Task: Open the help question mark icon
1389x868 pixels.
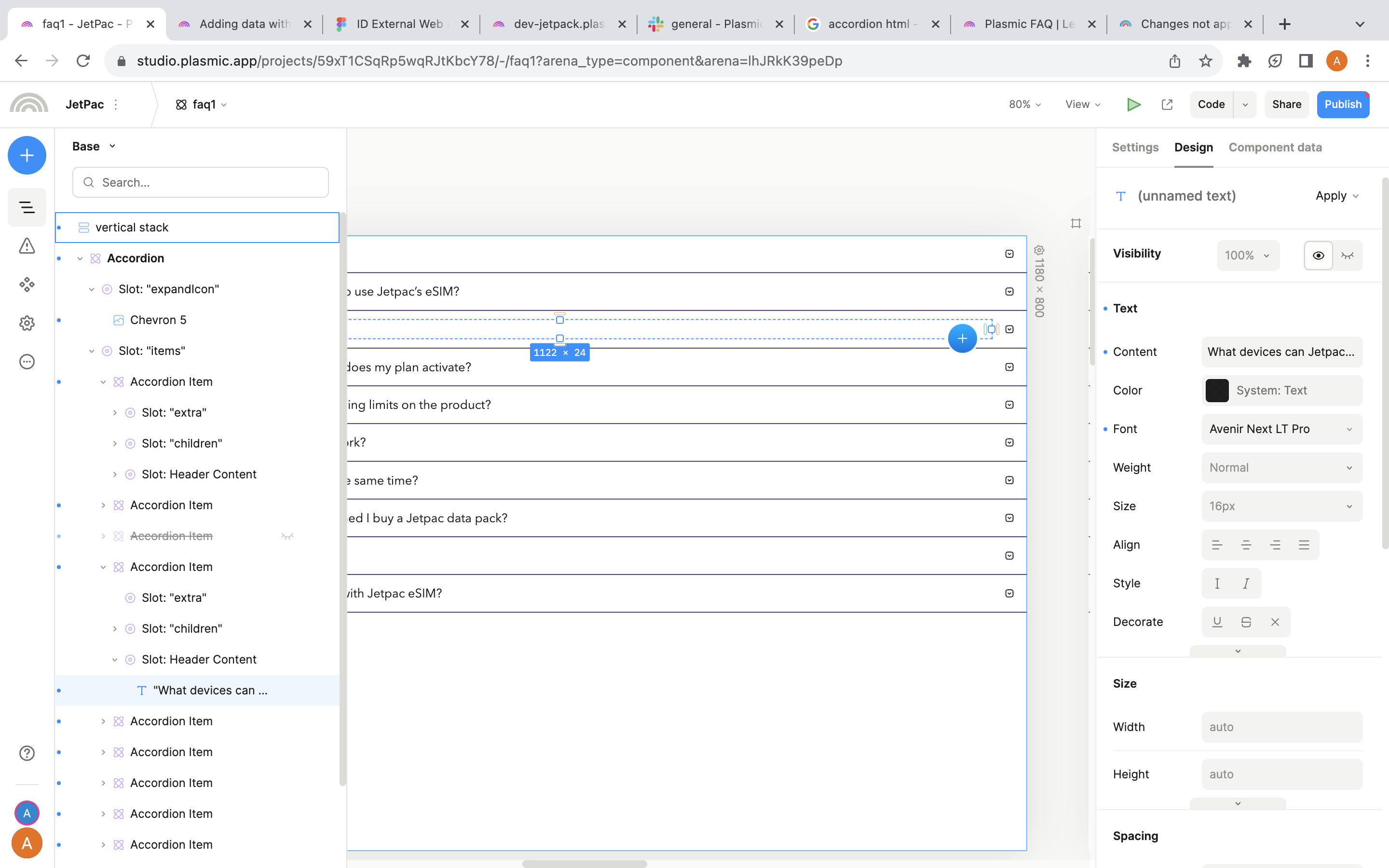Action: pos(27,753)
